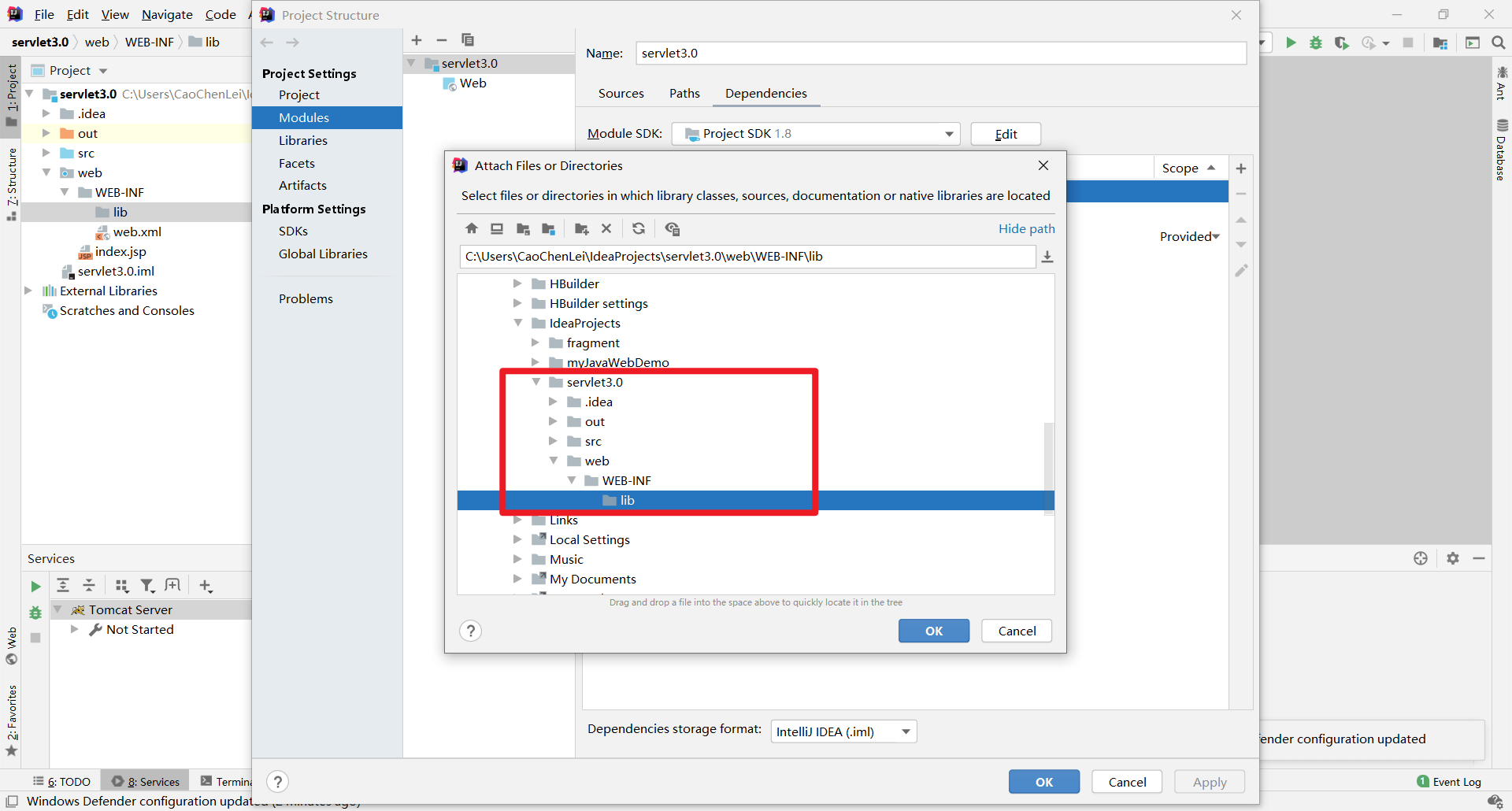Open help in Attach dialog
1512x811 pixels.
click(470, 631)
